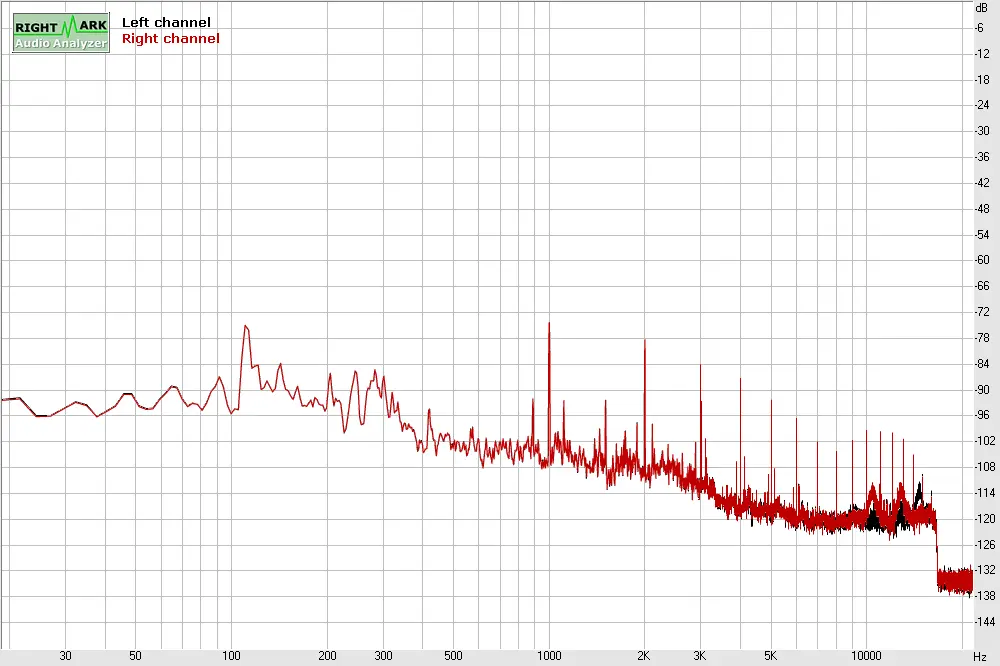Click the 200 Hz frequency label
The height and width of the screenshot is (666, 1000).
coord(327,656)
